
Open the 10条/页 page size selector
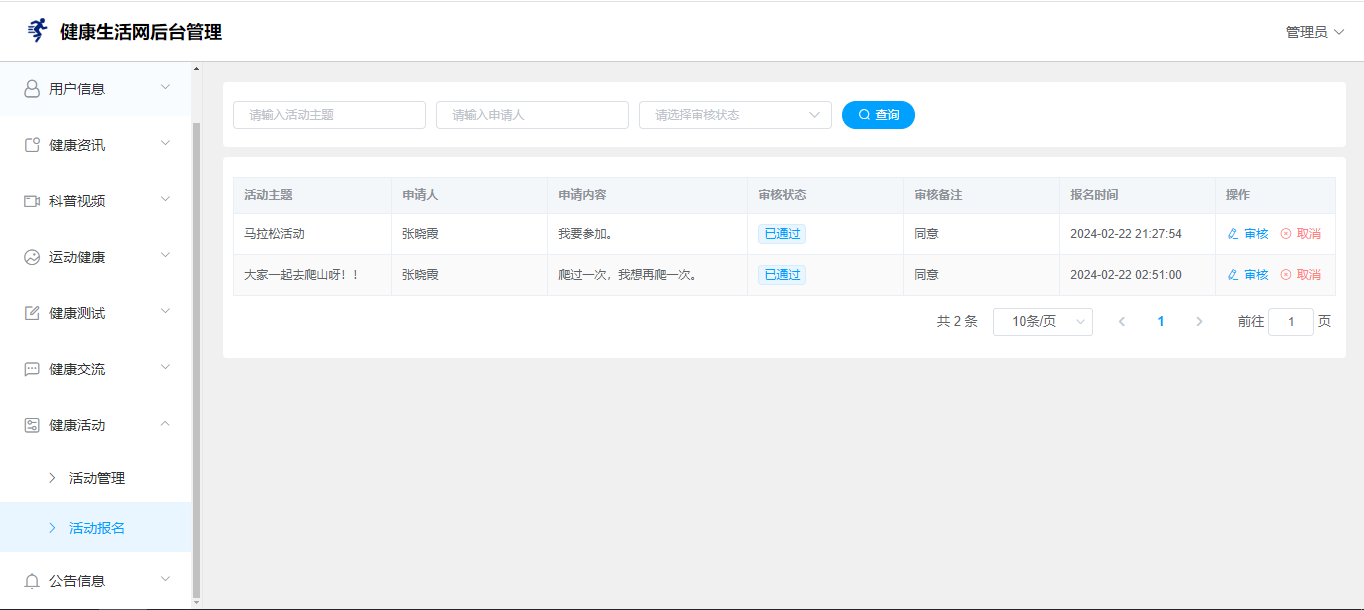1042,322
